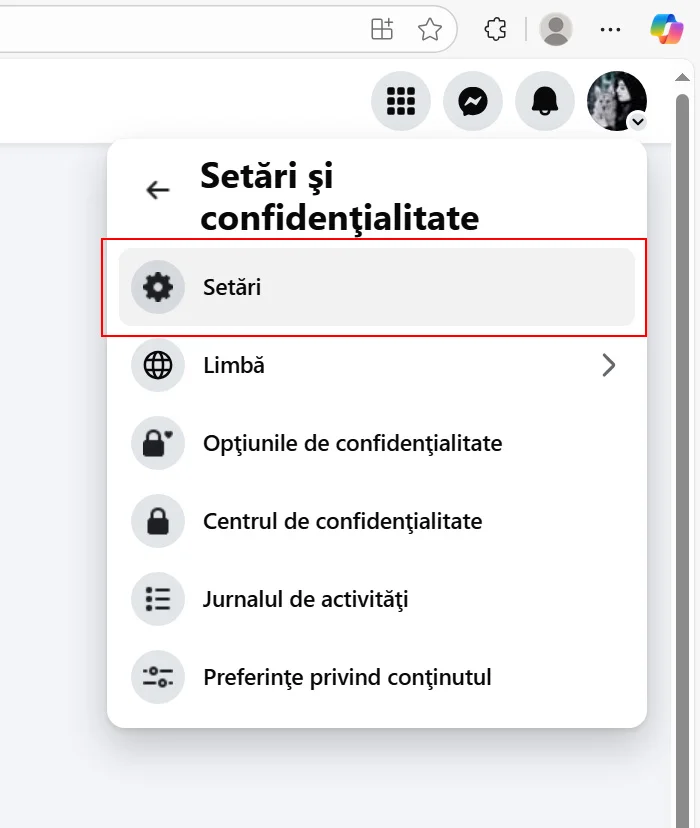Viewport: 700px width, 828px height.
Task: Open the browser three-dot settings menu
Action: click(x=610, y=29)
